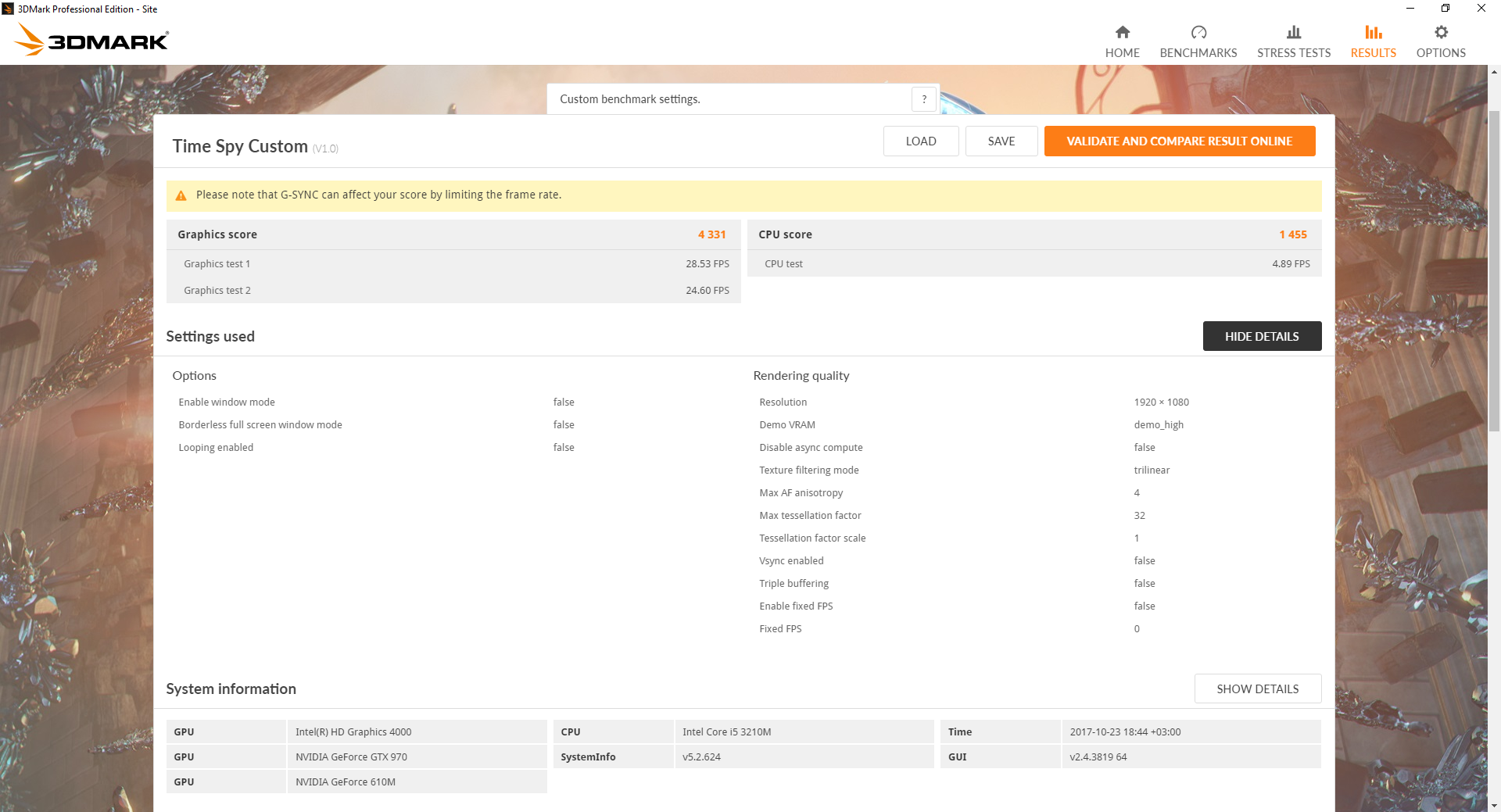Click the Time value 2017-10-23 18:44
This screenshot has height=812, width=1501.
click(x=1125, y=732)
